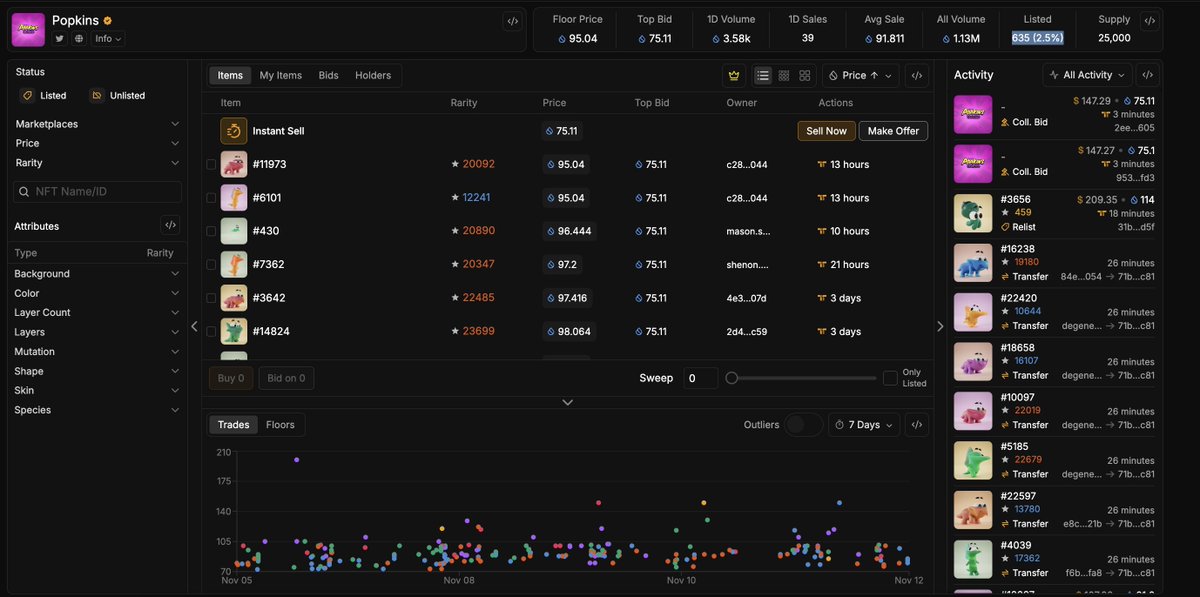This screenshot has width=1200, height=597.
Task: Check the box for item #3642
Action: (x=211, y=298)
